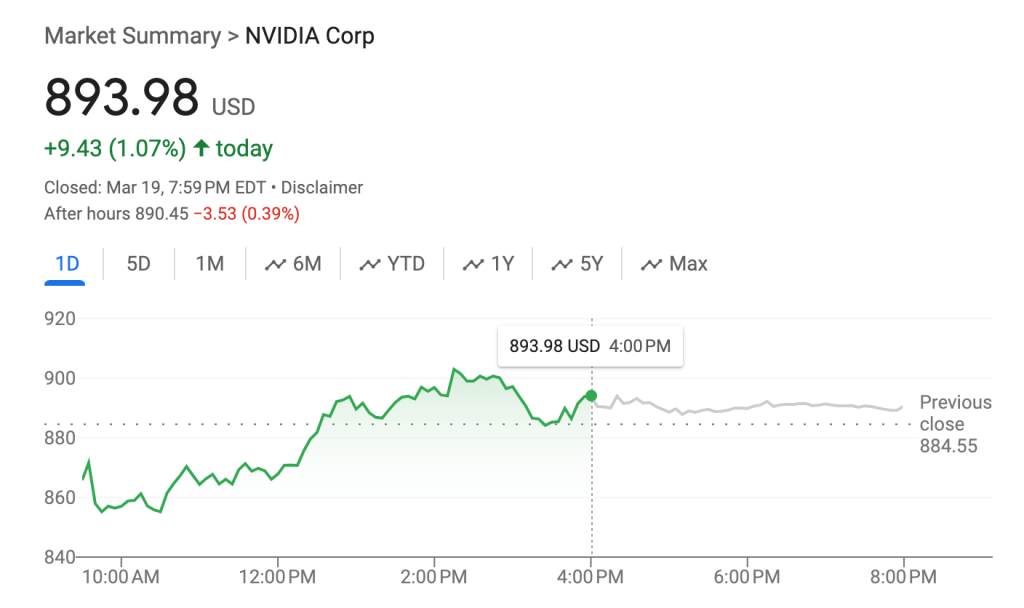The width and height of the screenshot is (1024, 608).
Task: Click the green 4:00 PM chart marker dot
Action: pos(591,396)
